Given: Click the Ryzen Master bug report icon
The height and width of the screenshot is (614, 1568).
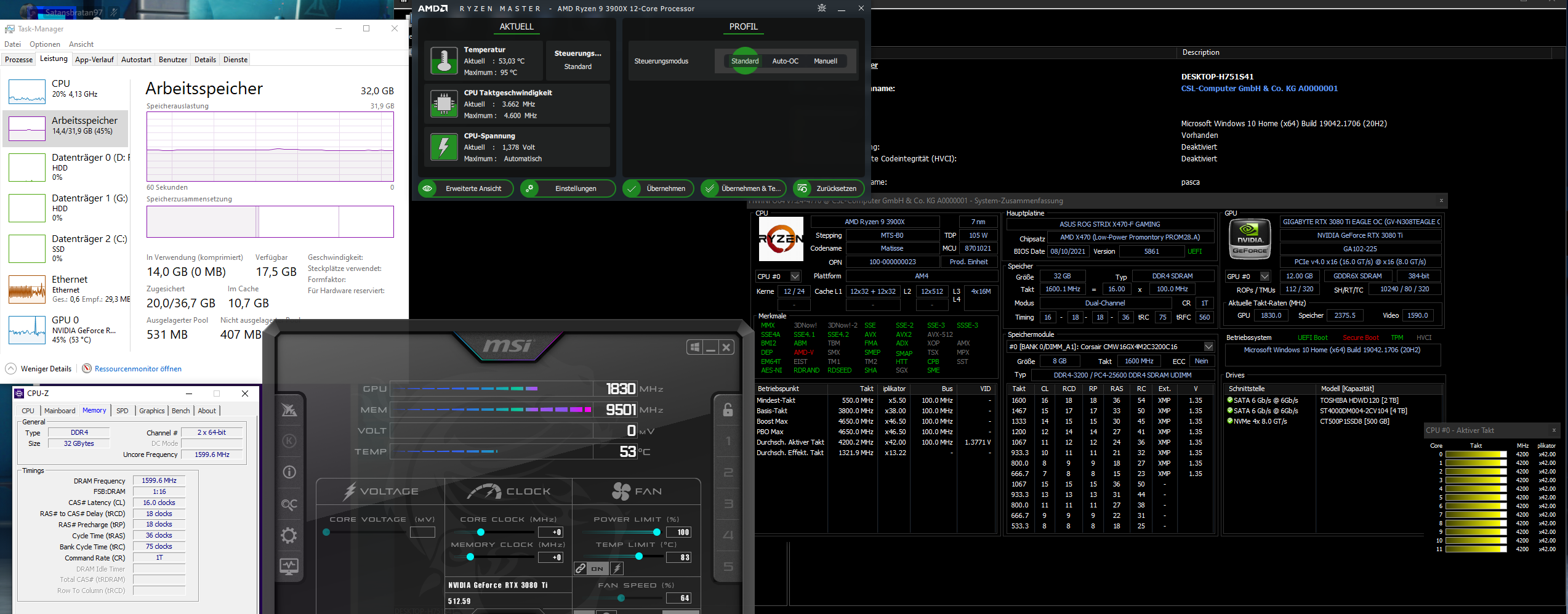Looking at the screenshot, I should (x=822, y=8).
